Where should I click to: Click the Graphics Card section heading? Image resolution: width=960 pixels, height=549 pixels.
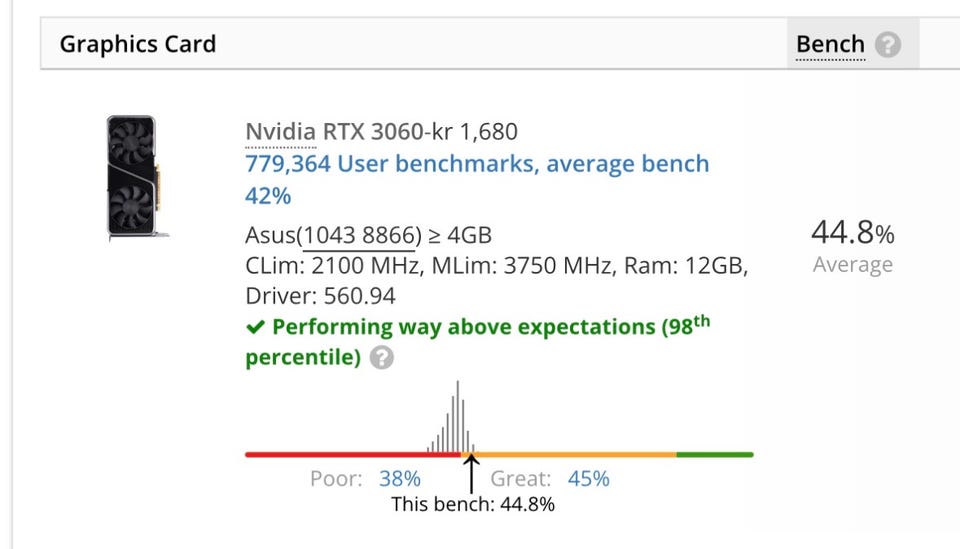point(137,45)
